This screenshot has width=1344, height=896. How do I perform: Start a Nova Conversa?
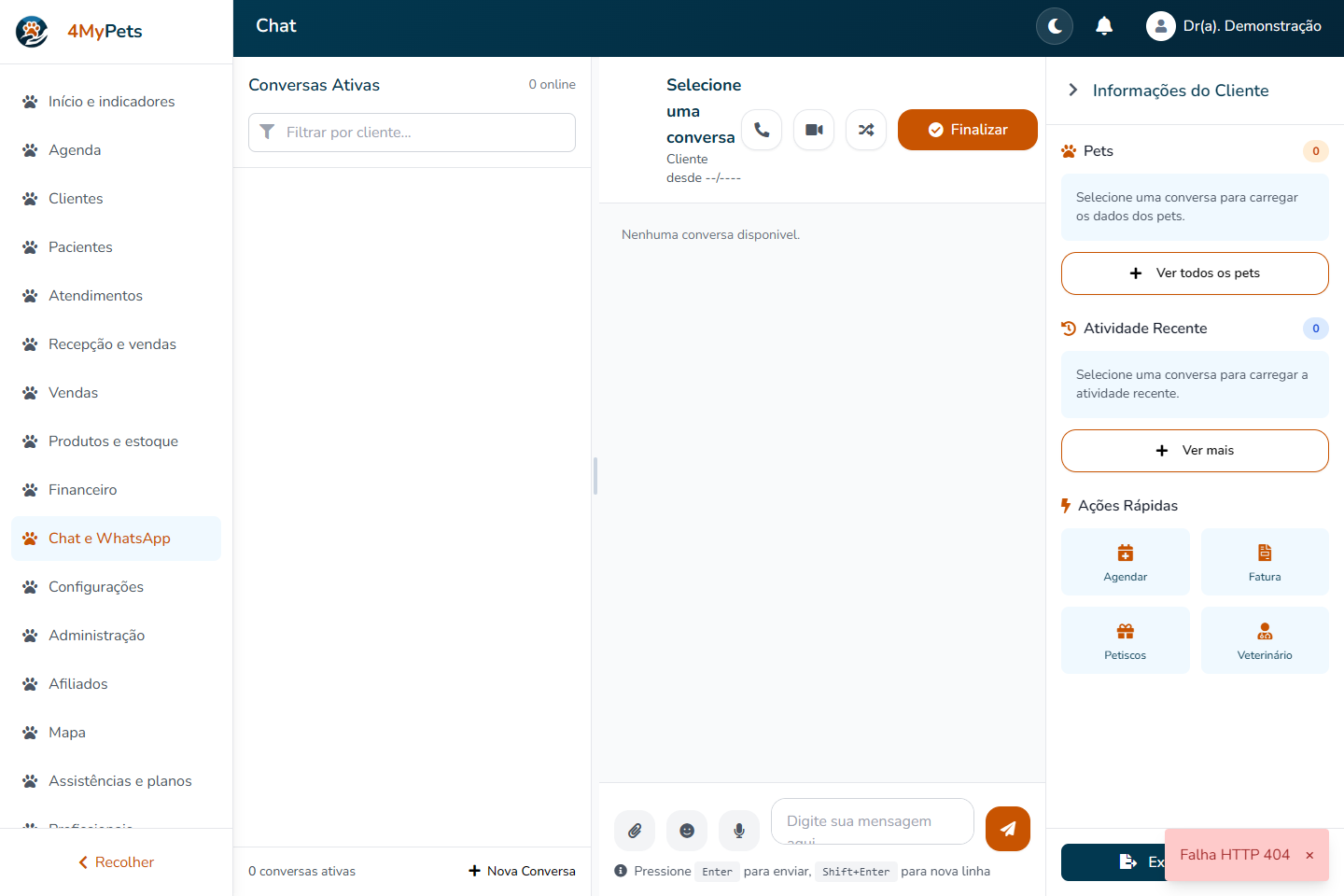522,871
